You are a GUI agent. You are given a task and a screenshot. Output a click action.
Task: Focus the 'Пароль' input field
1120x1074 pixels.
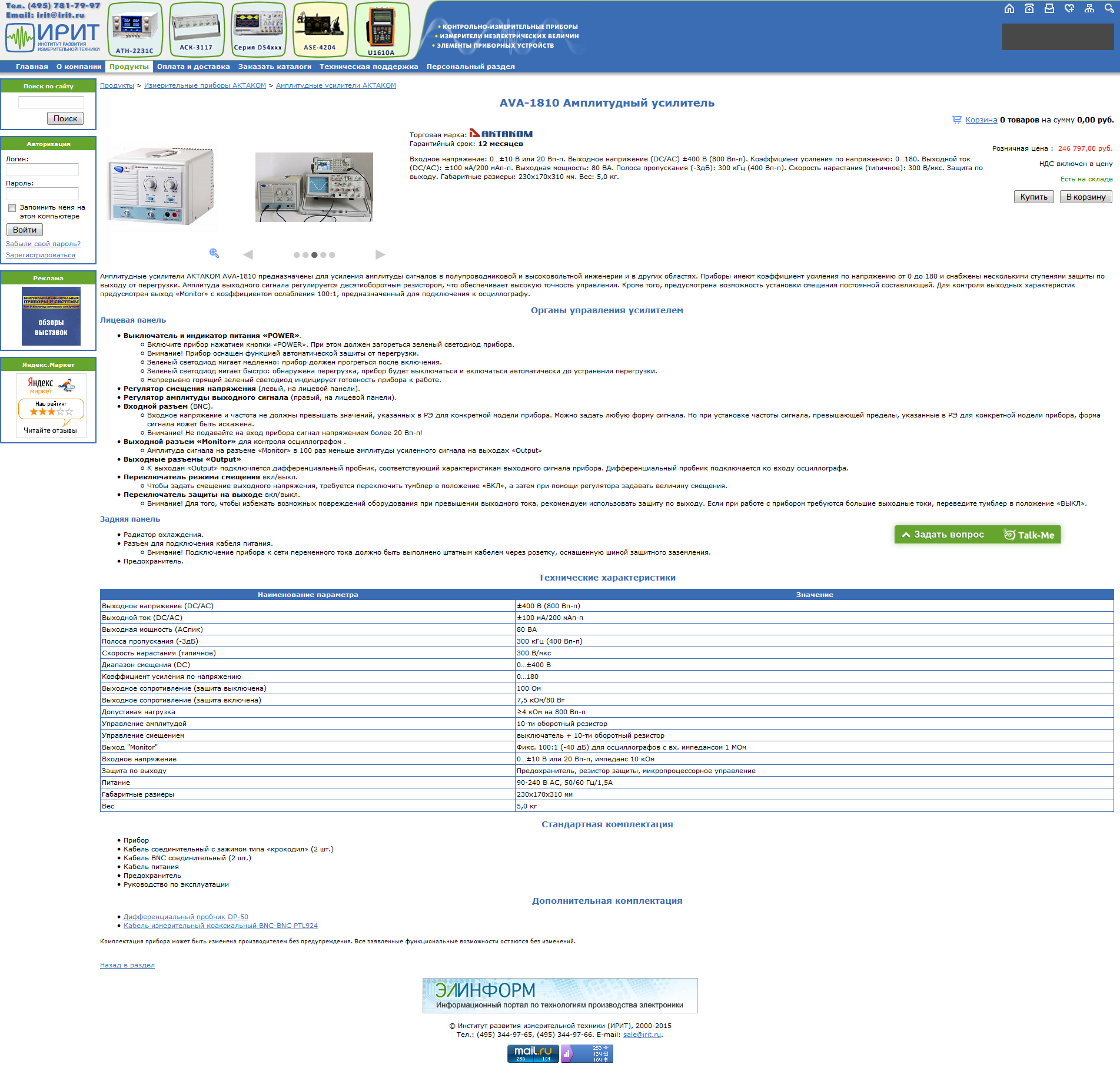click(42, 194)
